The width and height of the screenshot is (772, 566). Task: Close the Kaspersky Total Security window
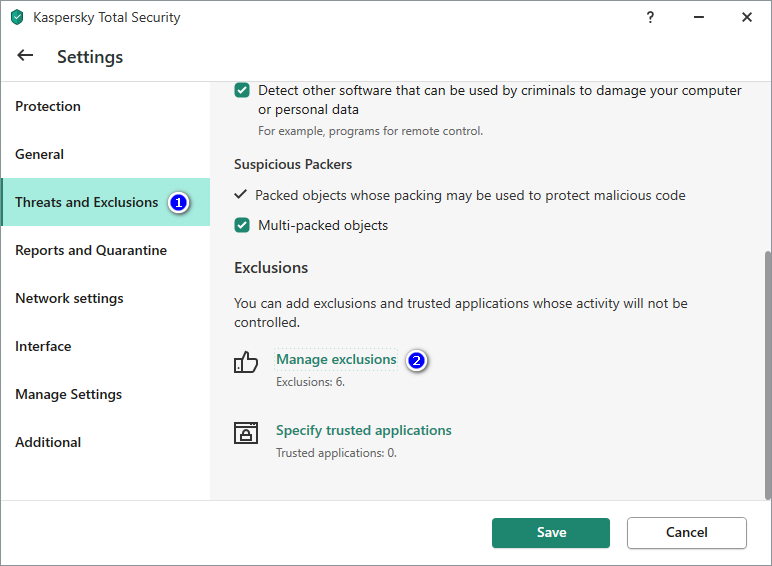(746, 17)
